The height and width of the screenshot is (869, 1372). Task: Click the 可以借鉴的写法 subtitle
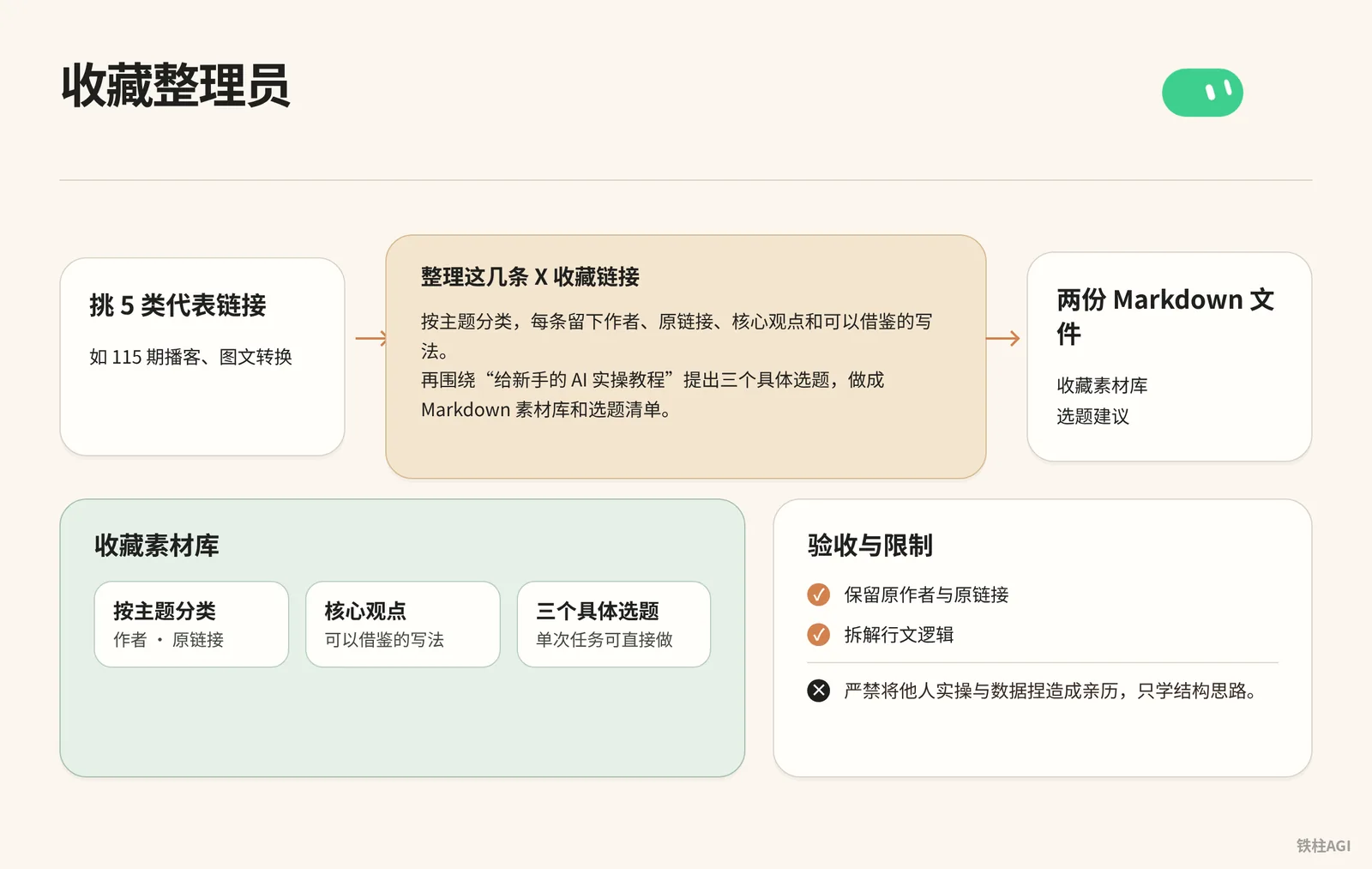coord(384,640)
